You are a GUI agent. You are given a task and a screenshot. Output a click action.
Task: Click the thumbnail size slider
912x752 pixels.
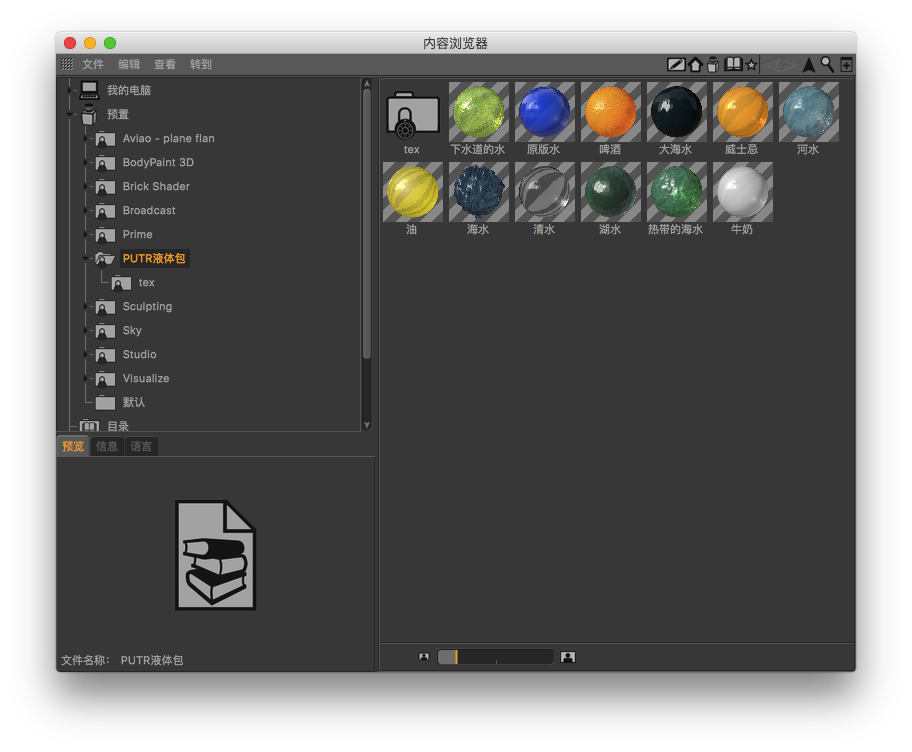495,657
